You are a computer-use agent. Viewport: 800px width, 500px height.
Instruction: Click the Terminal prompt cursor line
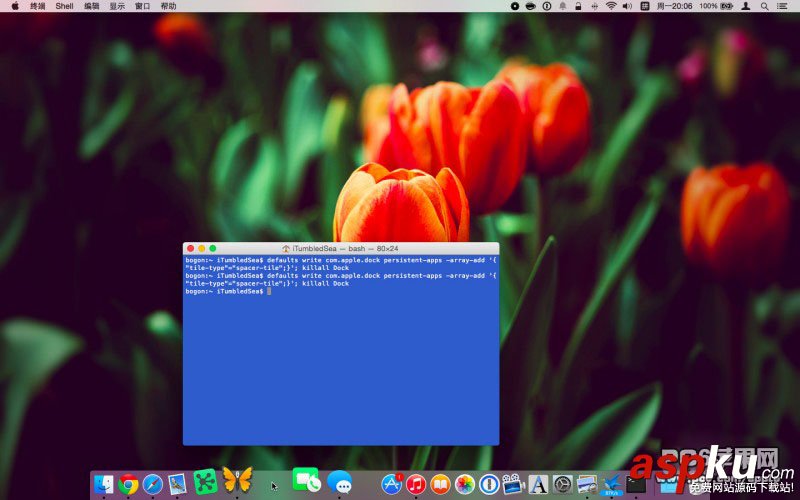tap(228, 291)
